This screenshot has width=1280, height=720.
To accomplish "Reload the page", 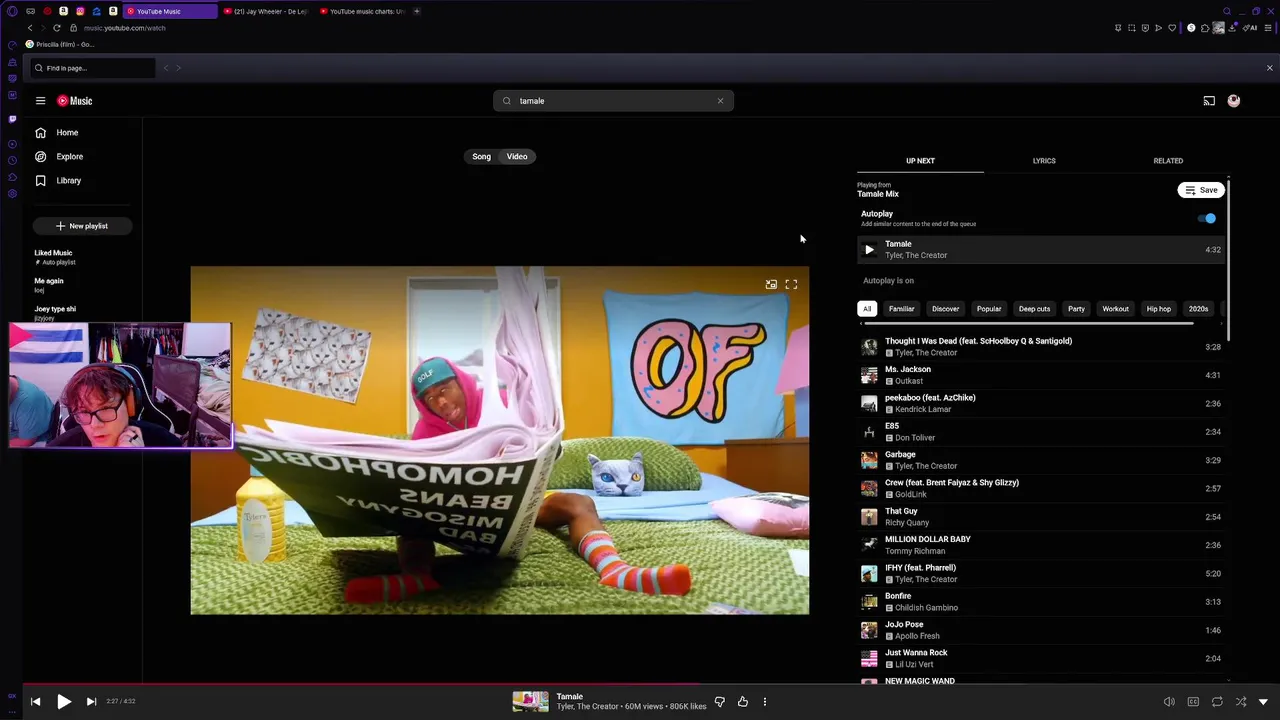I will 56,28.
